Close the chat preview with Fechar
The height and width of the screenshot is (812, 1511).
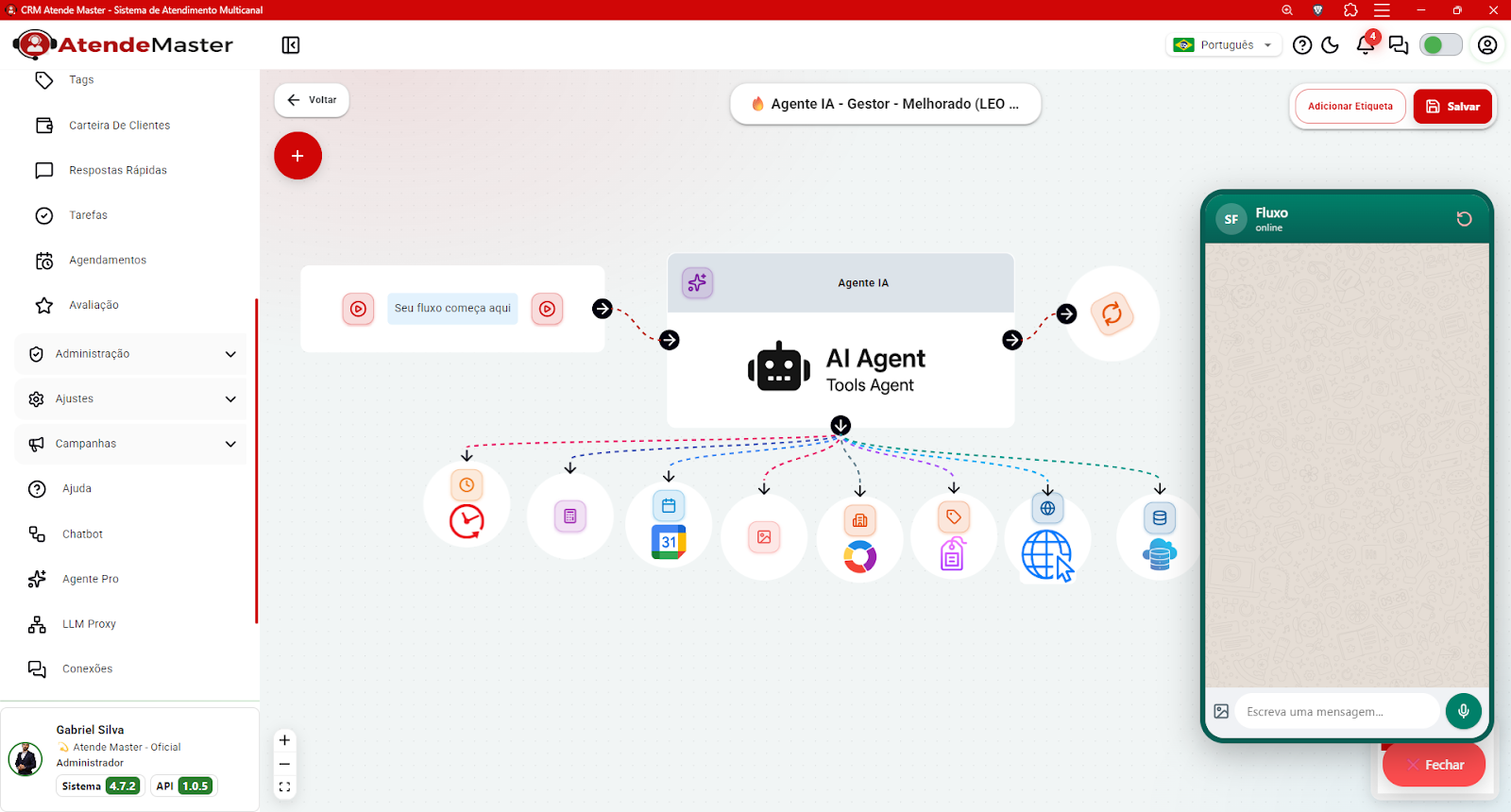[x=1434, y=765]
